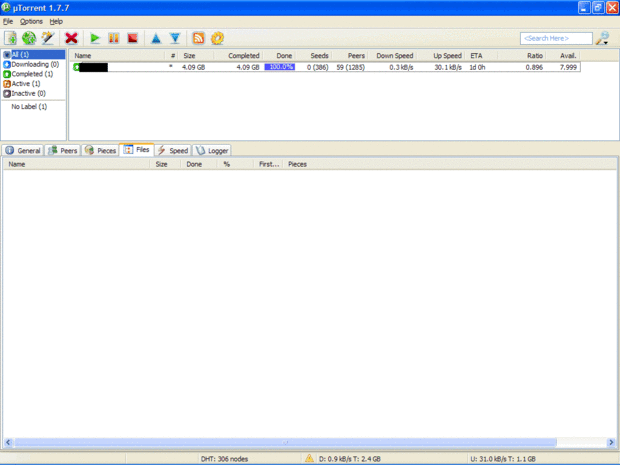Image resolution: width=620 pixels, height=465 pixels.
Task: Click the 100.0% progress bar of torrent
Action: pos(280,67)
